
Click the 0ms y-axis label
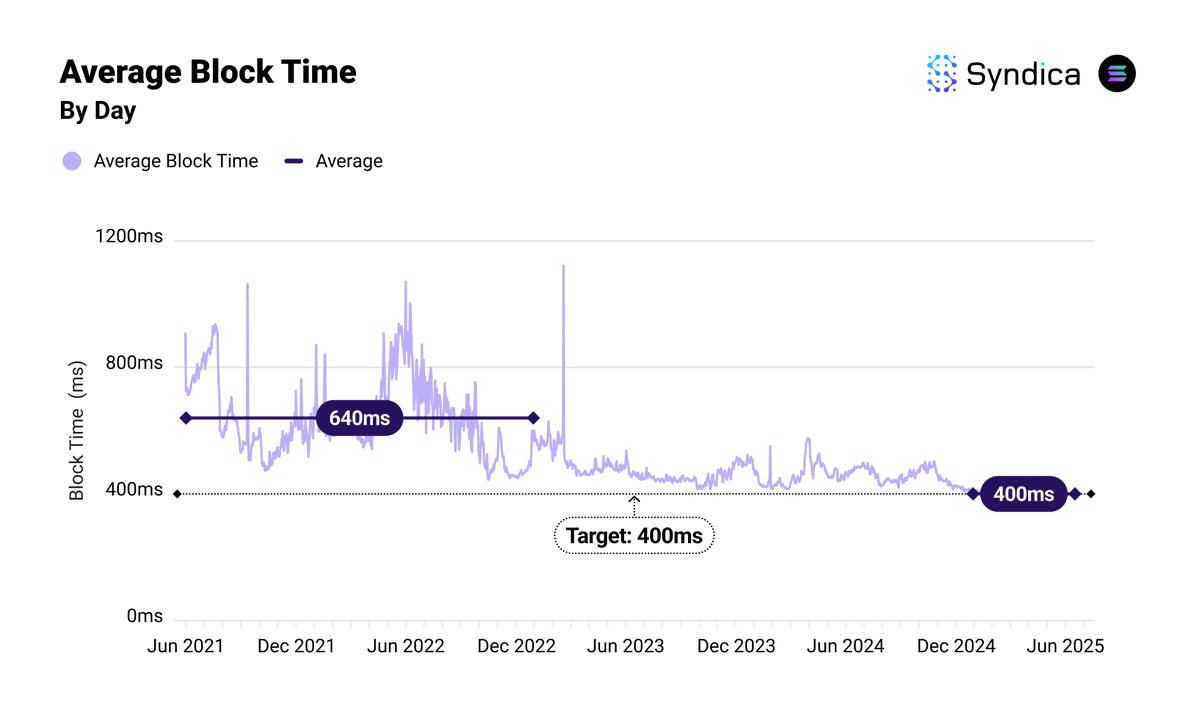pos(145,617)
